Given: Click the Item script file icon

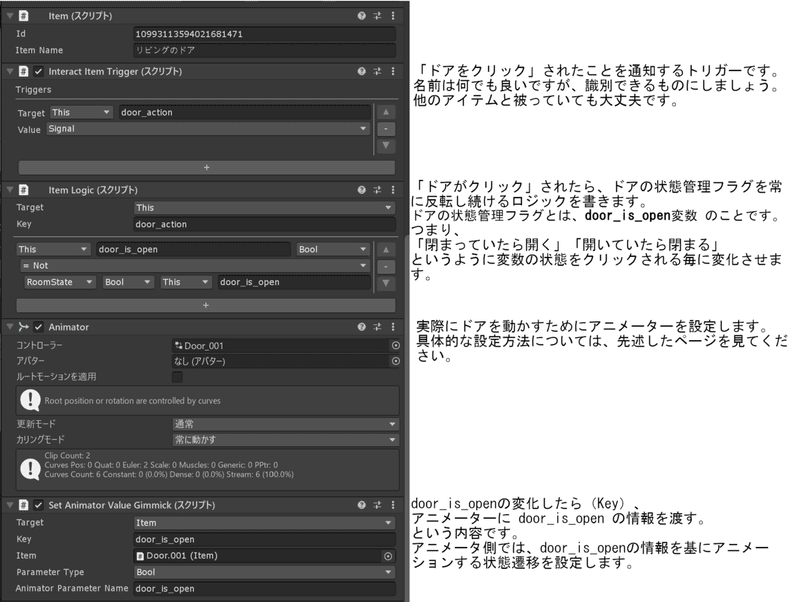Looking at the screenshot, I should coord(23,16).
